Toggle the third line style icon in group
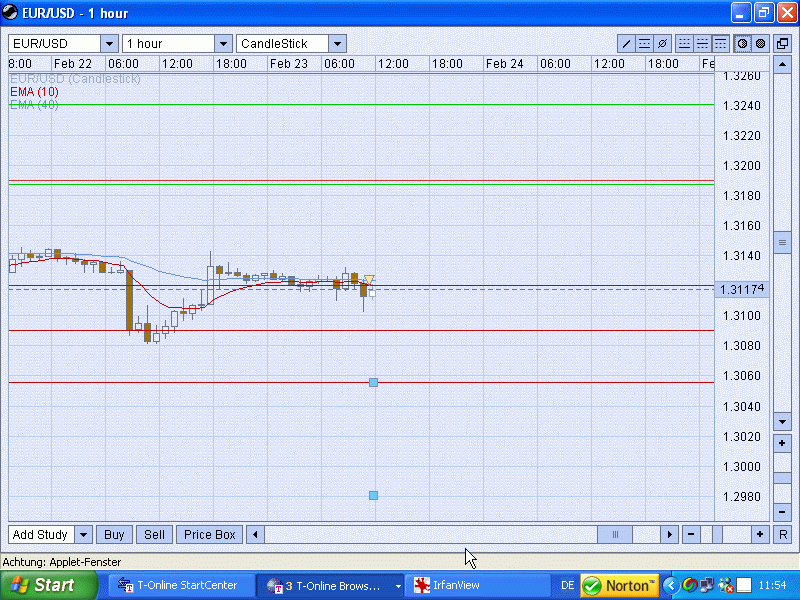This screenshot has width=800, height=600. click(x=720, y=44)
